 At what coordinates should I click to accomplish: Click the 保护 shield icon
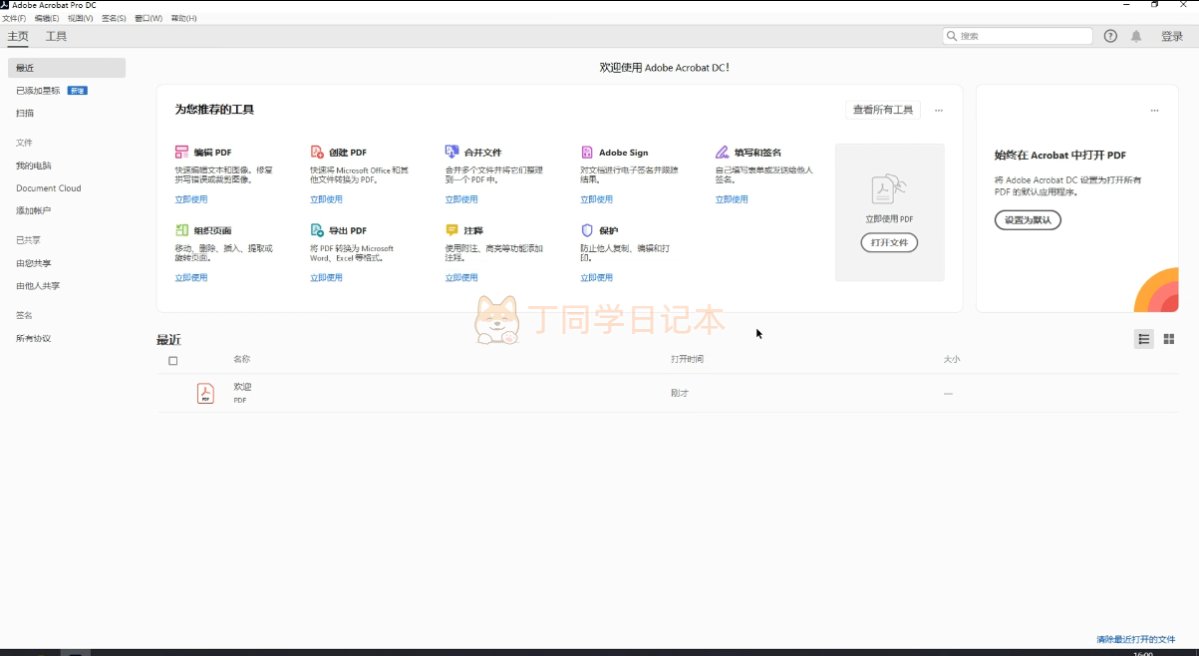pos(587,230)
